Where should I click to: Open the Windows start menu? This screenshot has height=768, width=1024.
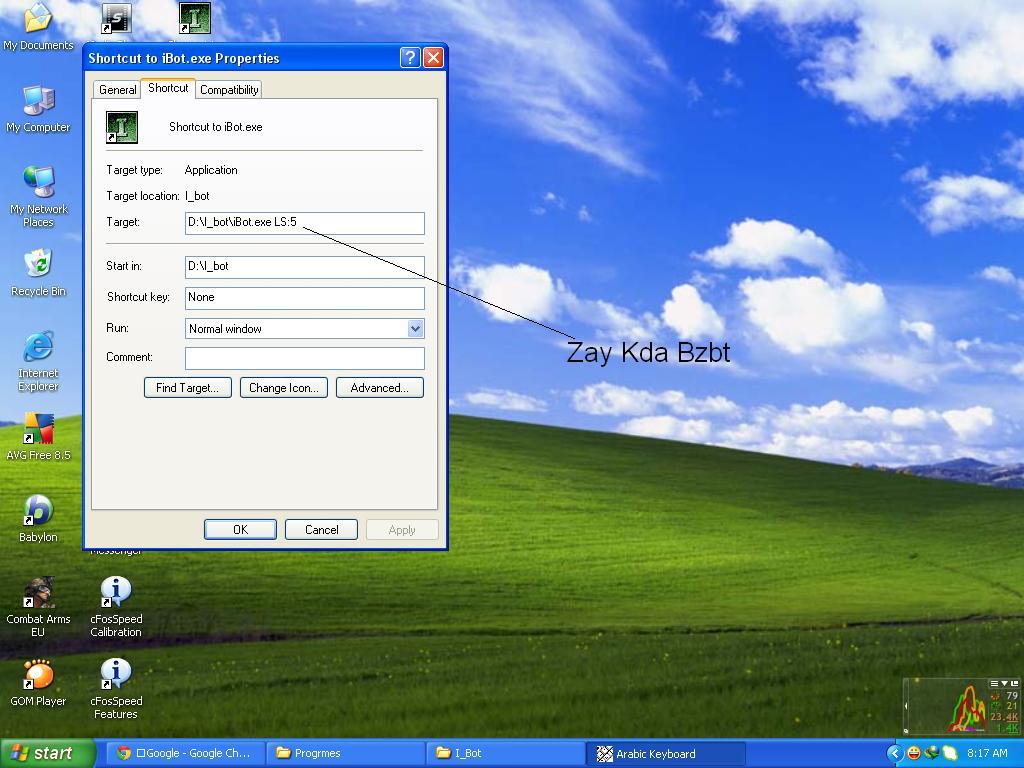pyautogui.click(x=48, y=754)
